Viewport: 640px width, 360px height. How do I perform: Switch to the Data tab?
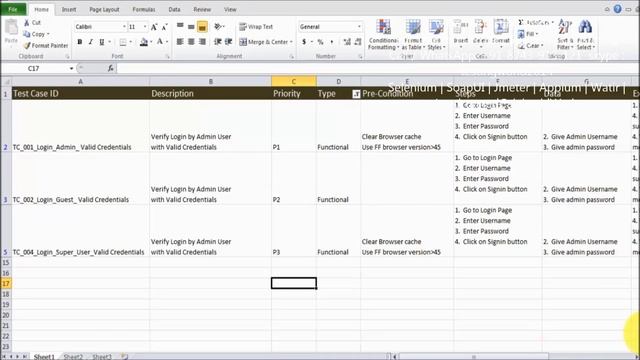click(x=174, y=9)
